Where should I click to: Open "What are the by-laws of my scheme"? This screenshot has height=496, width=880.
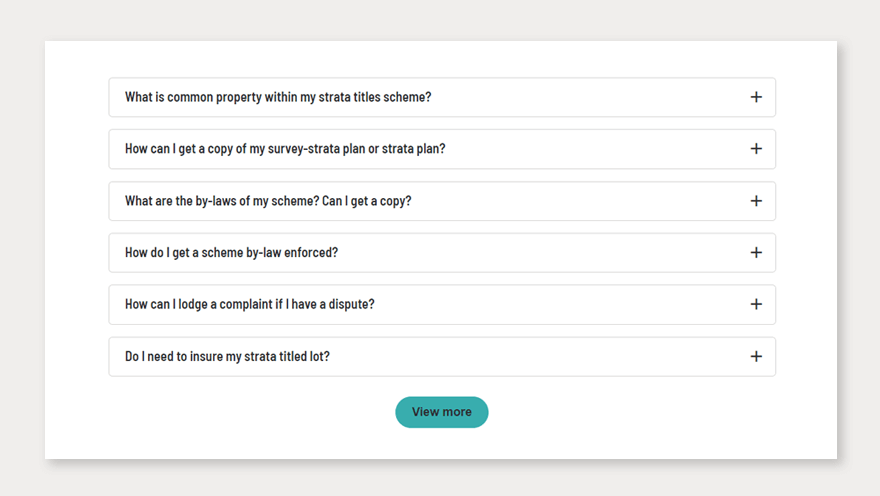click(x=268, y=201)
